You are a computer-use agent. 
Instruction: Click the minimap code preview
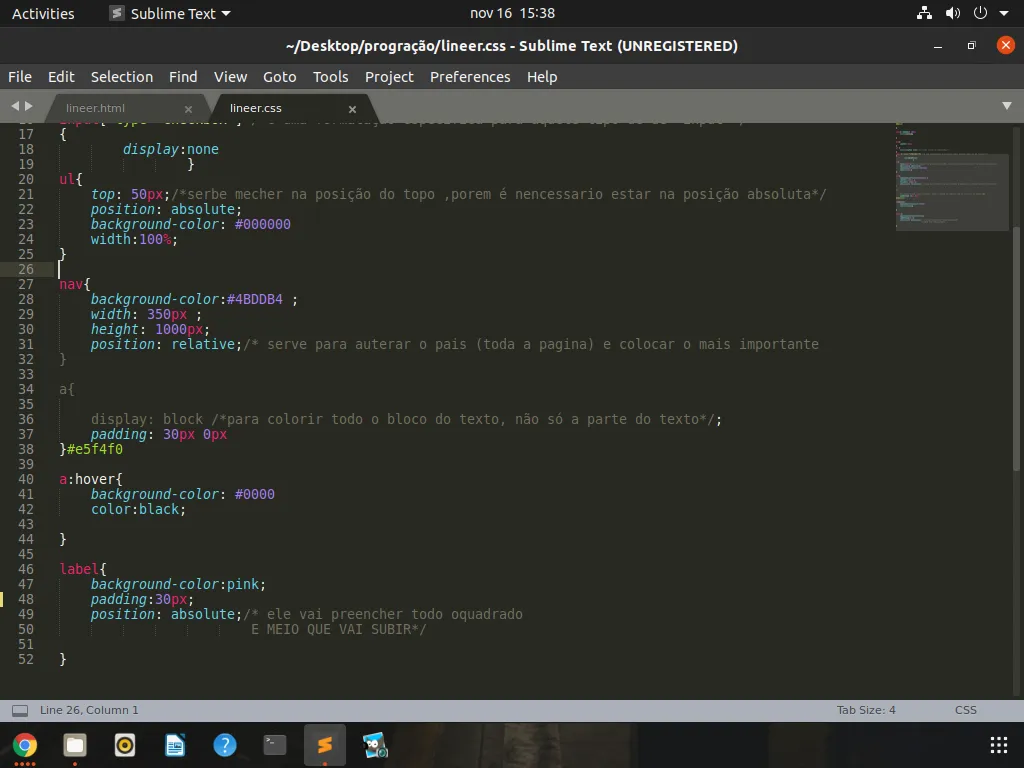click(x=952, y=175)
